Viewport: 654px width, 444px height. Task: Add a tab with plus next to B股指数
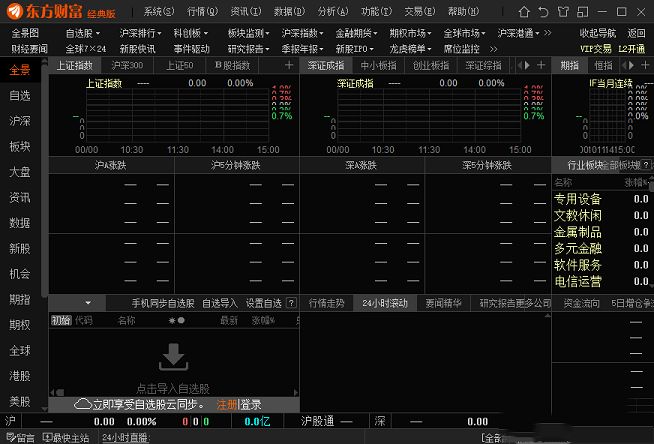[289, 65]
